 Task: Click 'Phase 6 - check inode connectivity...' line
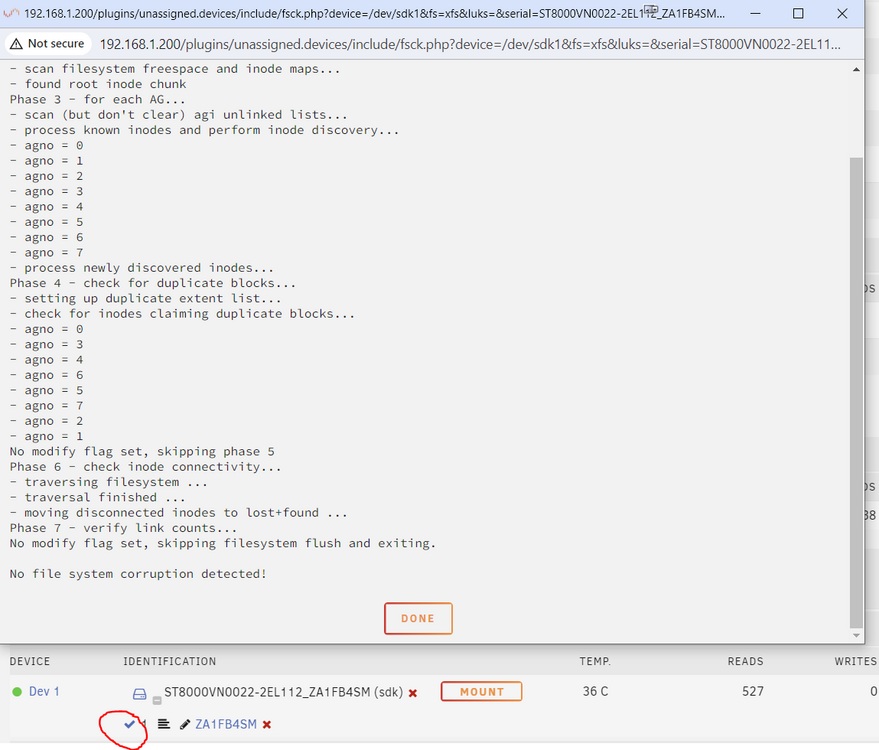(x=145, y=467)
